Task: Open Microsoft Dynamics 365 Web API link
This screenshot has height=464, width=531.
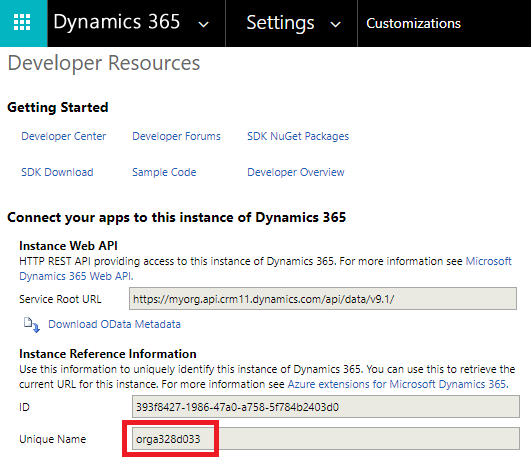Action: [x=76, y=276]
